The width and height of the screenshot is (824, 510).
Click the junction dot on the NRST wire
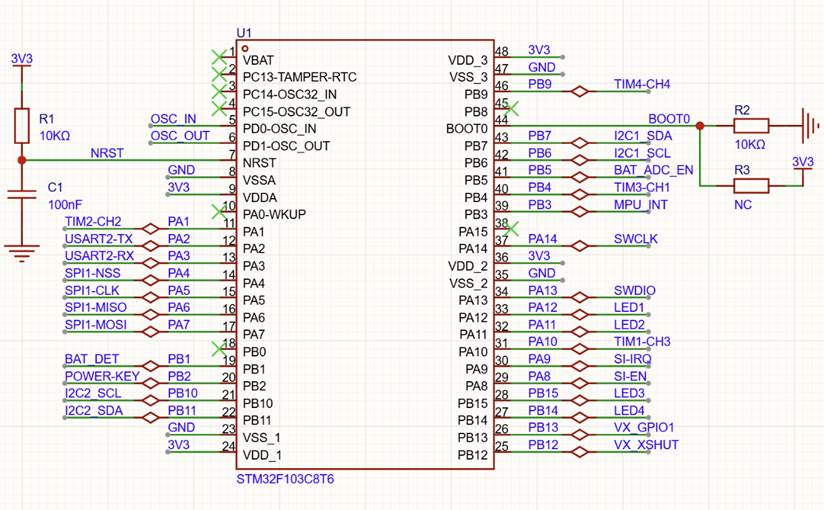click(22, 160)
